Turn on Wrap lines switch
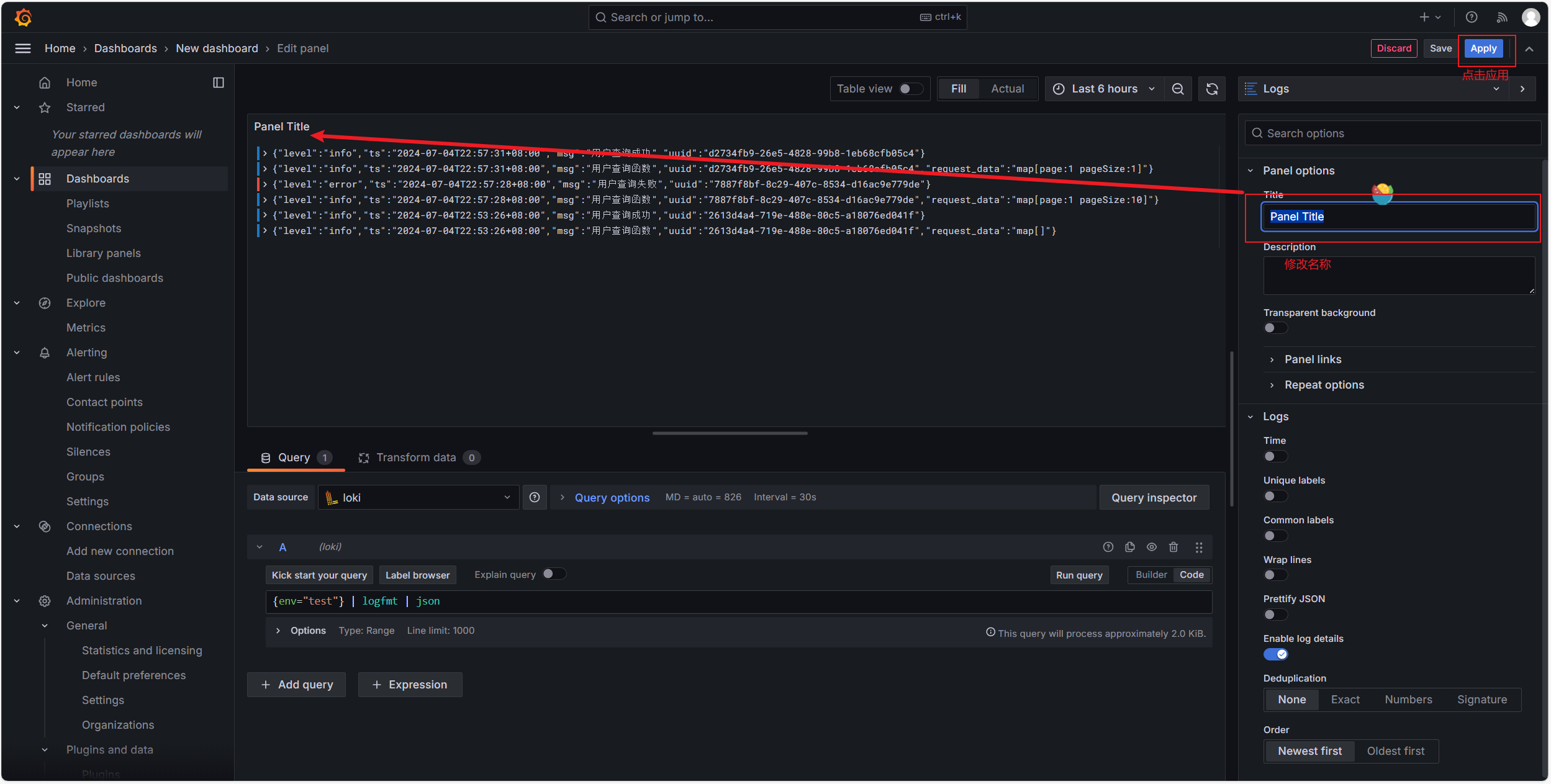 [x=1275, y=575]
